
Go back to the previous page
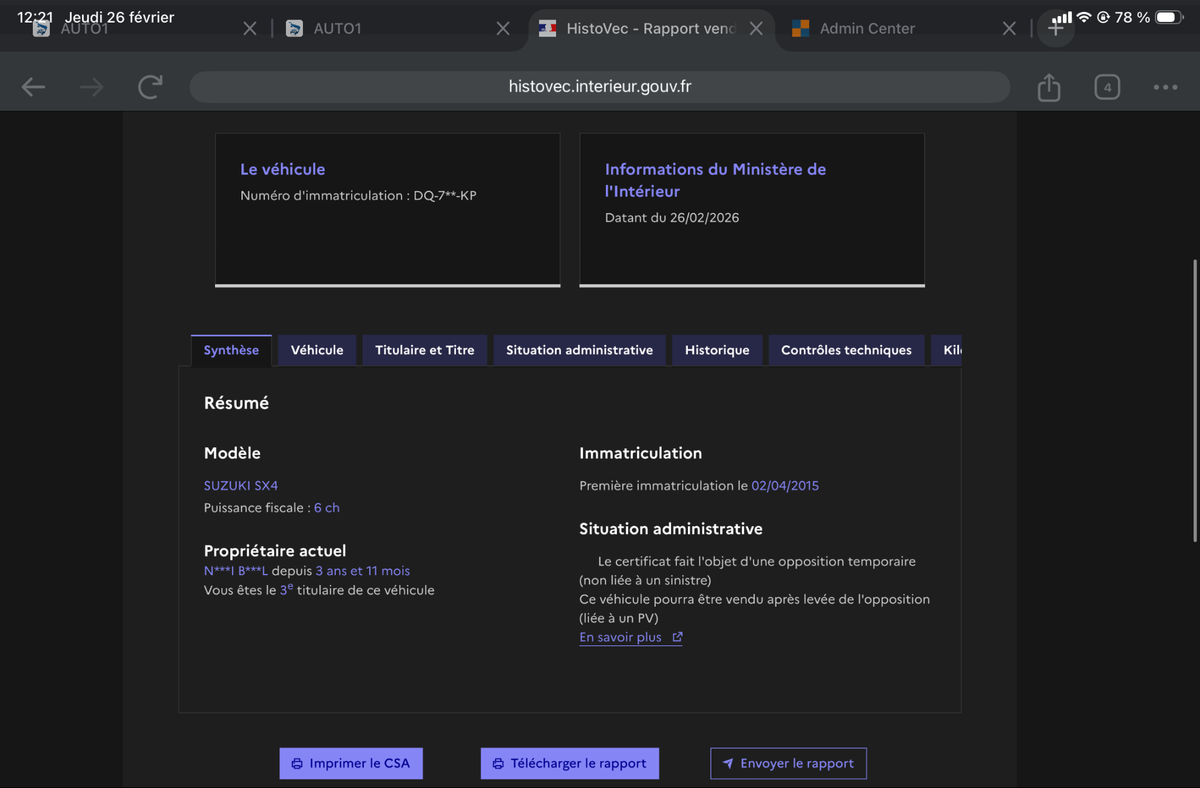(34, 88)
